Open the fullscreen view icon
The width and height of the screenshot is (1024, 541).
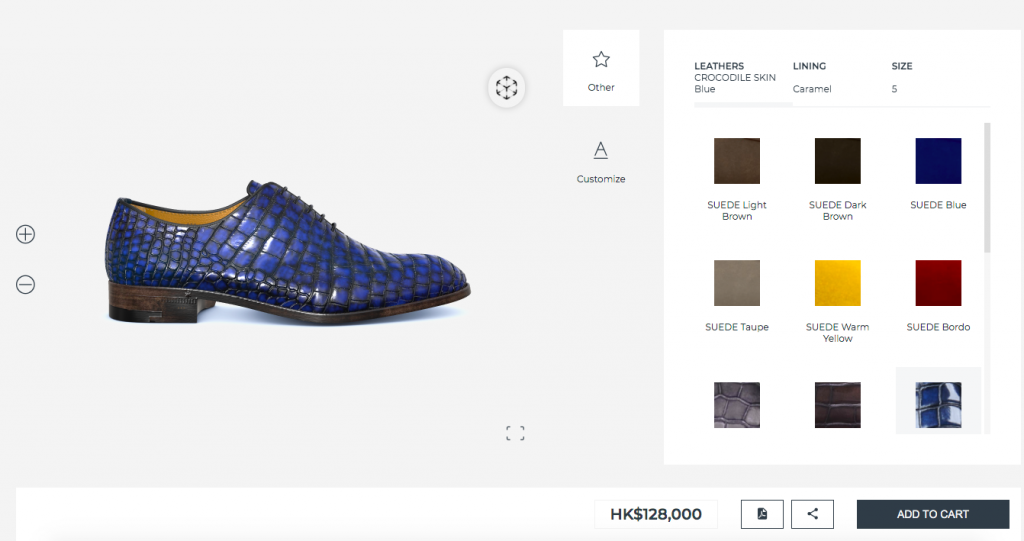click(515, 433)
